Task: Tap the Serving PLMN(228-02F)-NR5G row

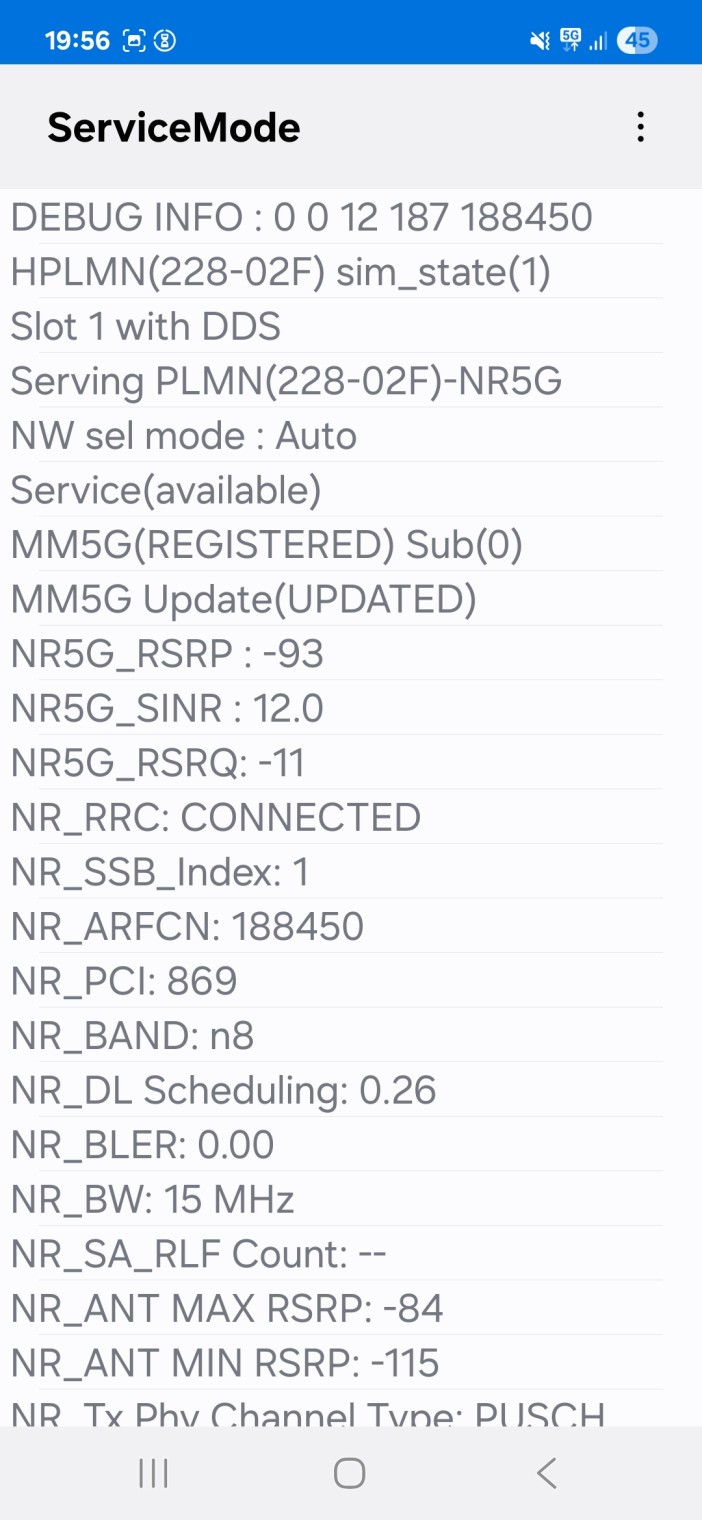Action: (x=285, y=381)
